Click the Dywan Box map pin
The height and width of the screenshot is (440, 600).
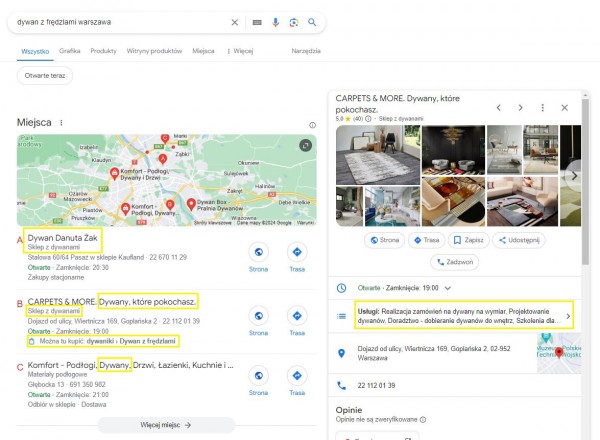coord(191,204)
